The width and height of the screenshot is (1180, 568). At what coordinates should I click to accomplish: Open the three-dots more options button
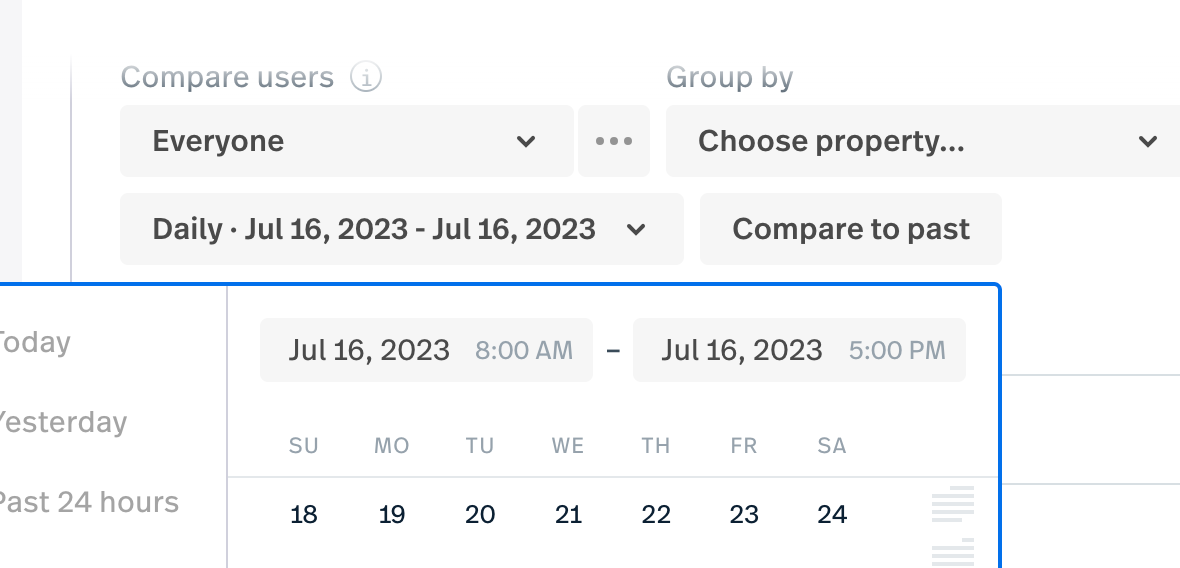(614, 141)
